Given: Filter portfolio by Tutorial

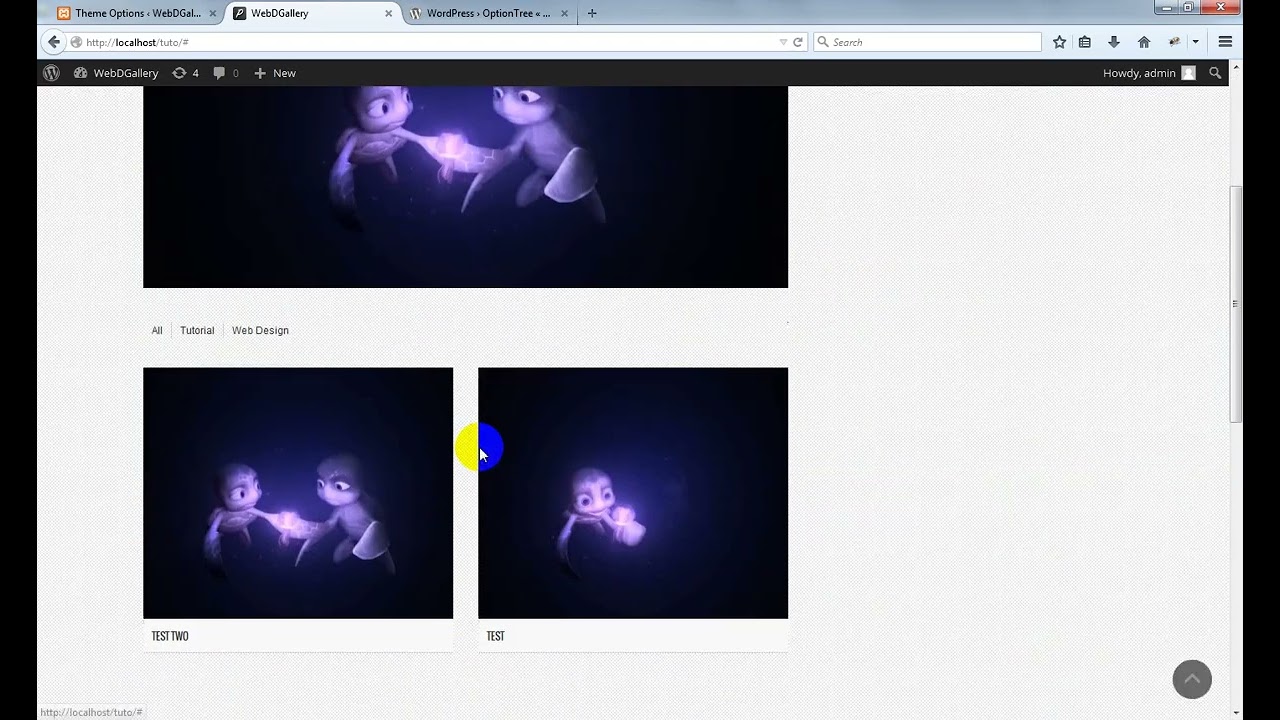Looking at the screenshot, I should (x=197, y=330).
